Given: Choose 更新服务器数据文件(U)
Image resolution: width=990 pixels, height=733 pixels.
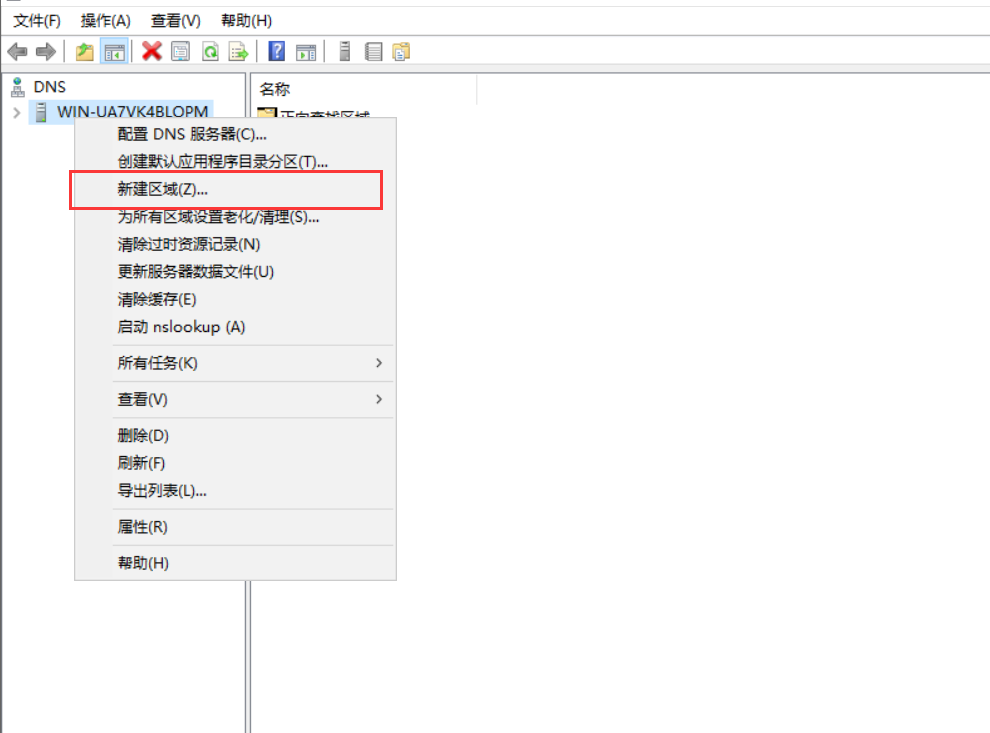Looking at the screenshot, I should click(236, 272).
